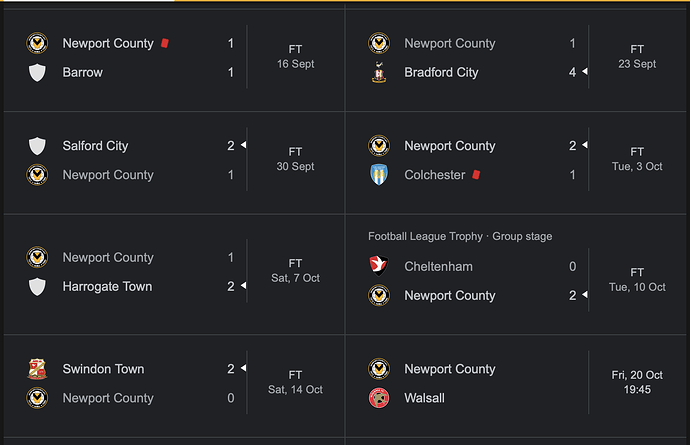Viewport: 690px width, 445px height.
Task: Click Colchester's red card indicator
Action: point(476,175)
